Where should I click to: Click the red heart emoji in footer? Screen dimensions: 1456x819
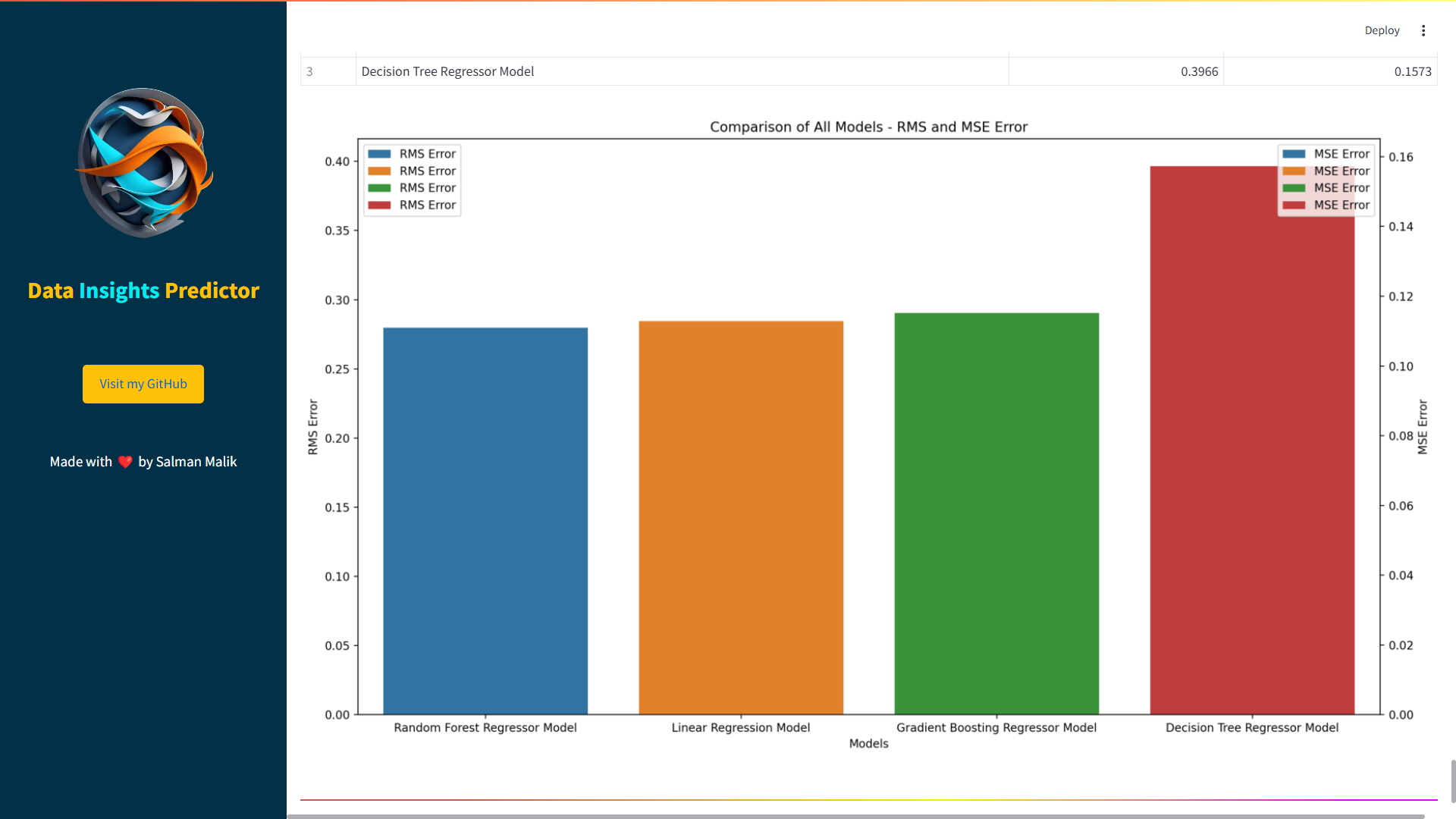click(x=125, y=462)
